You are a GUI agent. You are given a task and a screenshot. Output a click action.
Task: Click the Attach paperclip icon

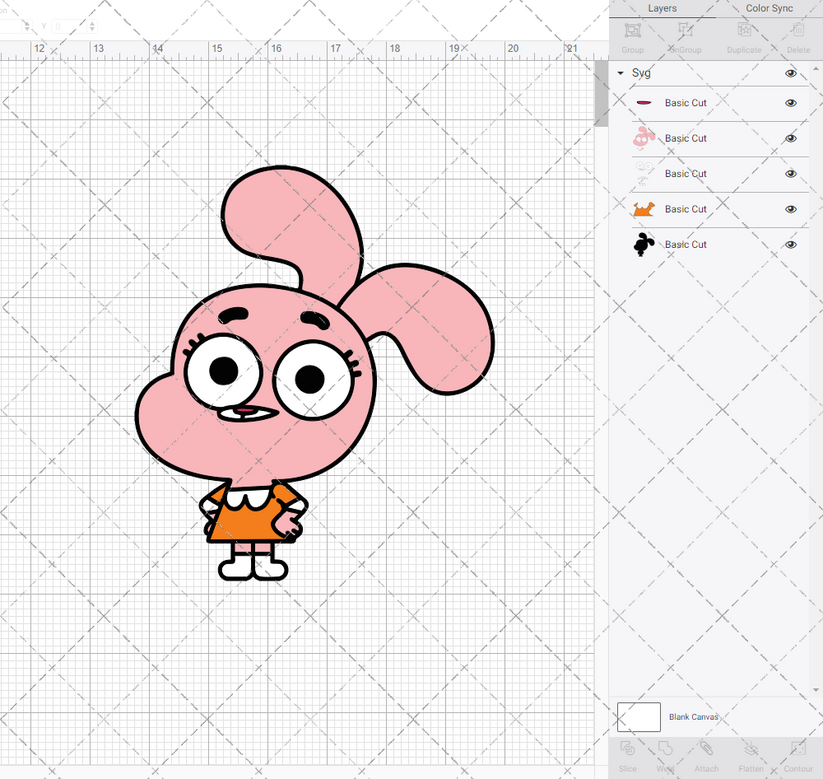click(x=706, y=752)
